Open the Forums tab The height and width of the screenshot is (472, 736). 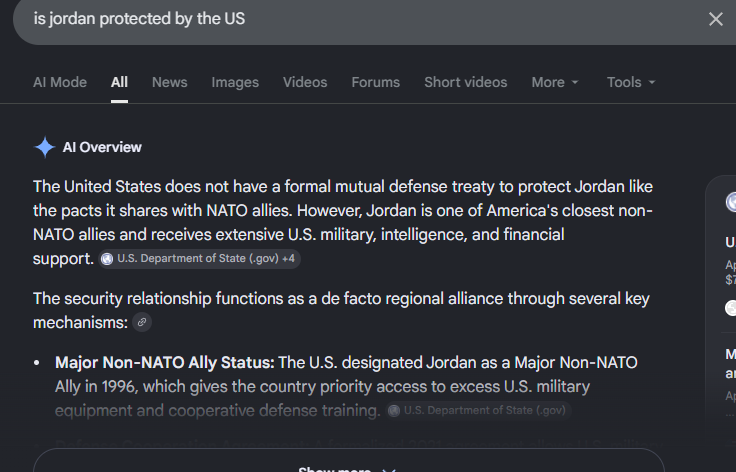coord(376,82)
